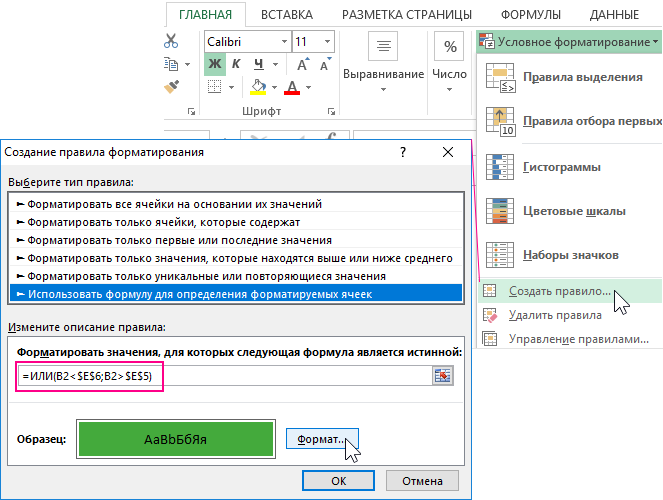Click the Управление правилами icon

click(x=490, y=339)
